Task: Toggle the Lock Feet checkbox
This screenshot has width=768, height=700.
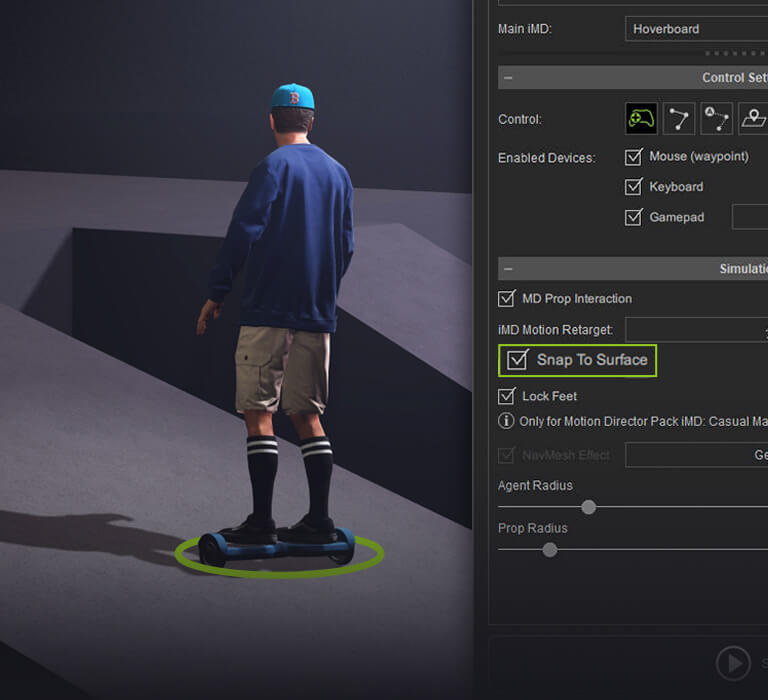Action: point(506,396)
